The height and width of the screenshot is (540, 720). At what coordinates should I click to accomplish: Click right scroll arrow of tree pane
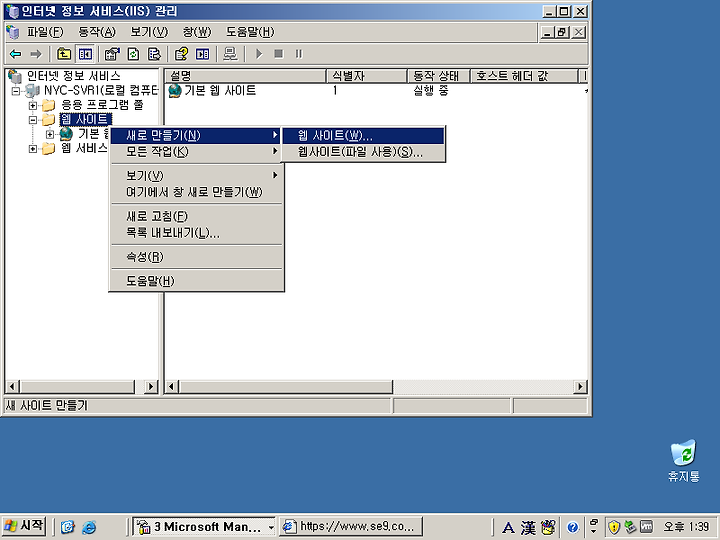tap(151, 387)
